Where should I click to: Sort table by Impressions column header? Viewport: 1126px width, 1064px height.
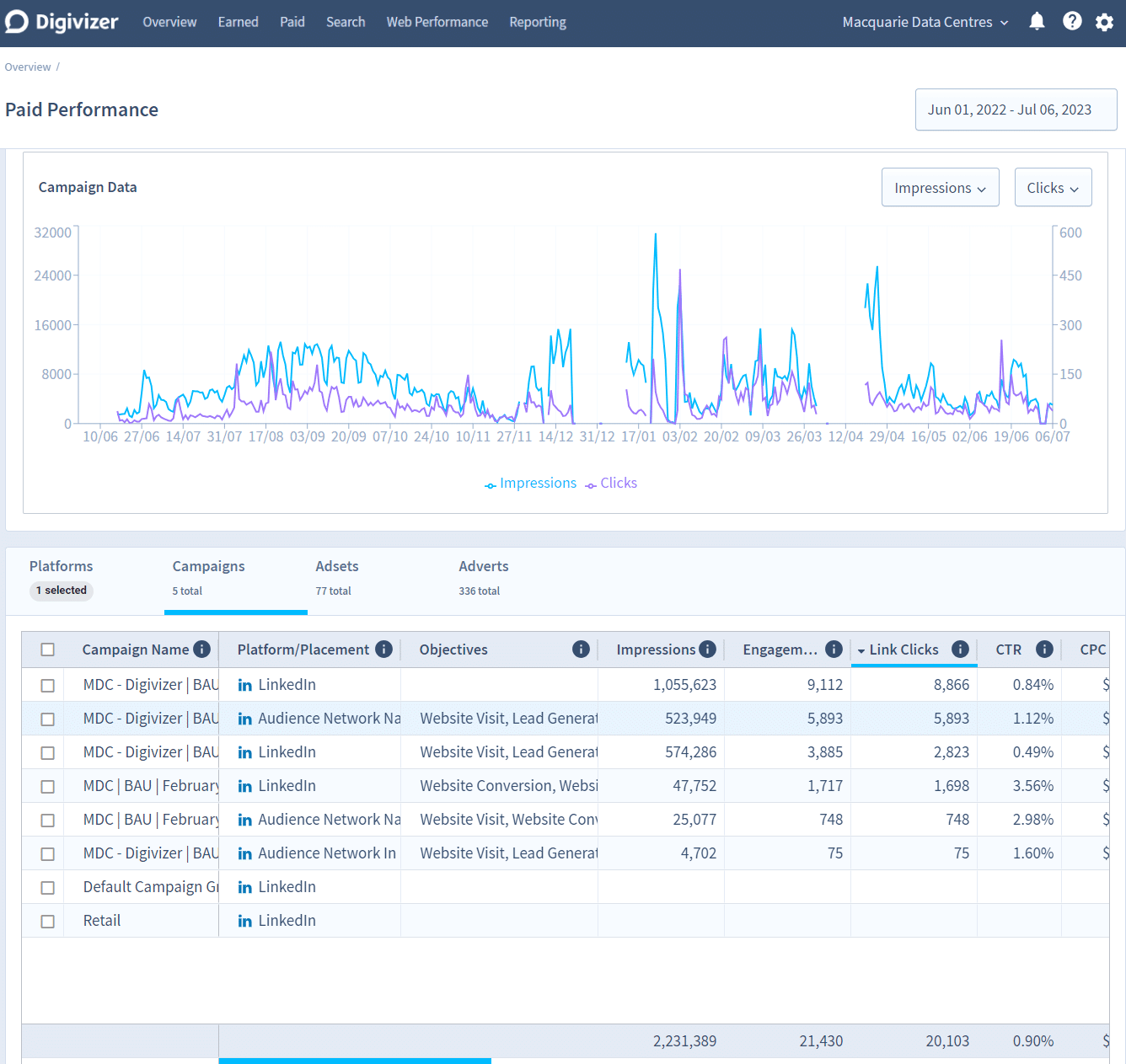coord(656,650)
